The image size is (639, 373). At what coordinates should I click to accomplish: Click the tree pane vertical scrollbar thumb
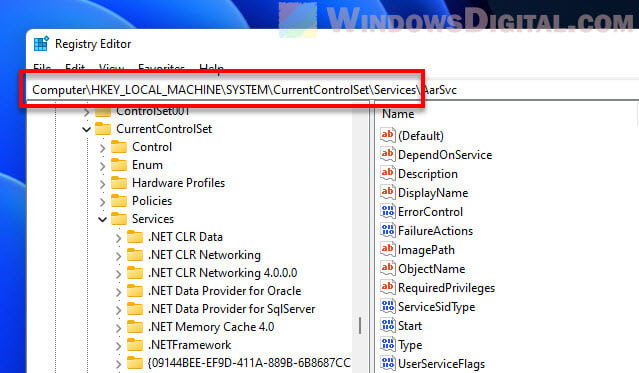(x=360, y=326)
